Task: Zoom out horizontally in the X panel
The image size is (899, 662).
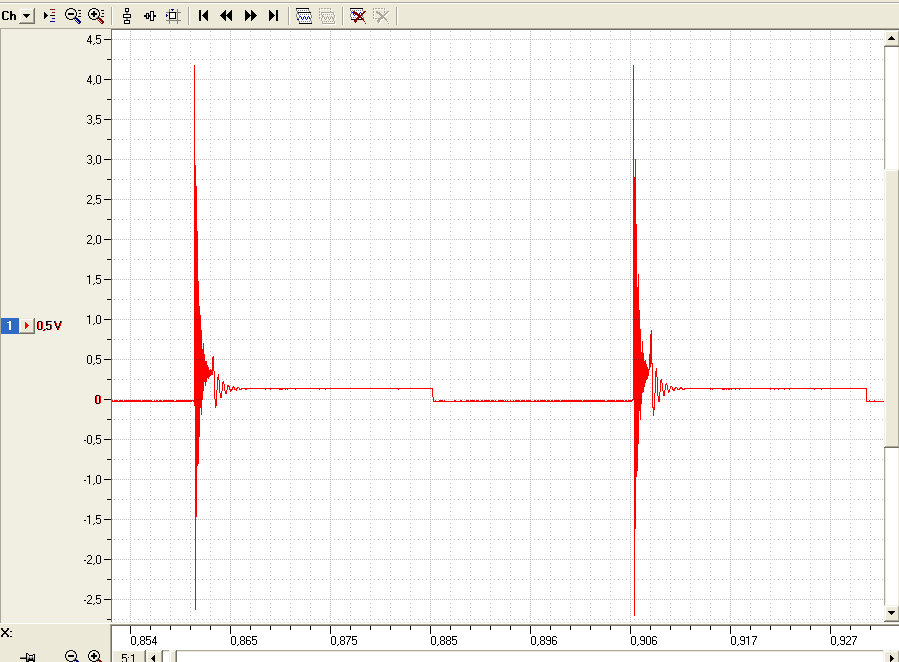Action: pos(72,656)
